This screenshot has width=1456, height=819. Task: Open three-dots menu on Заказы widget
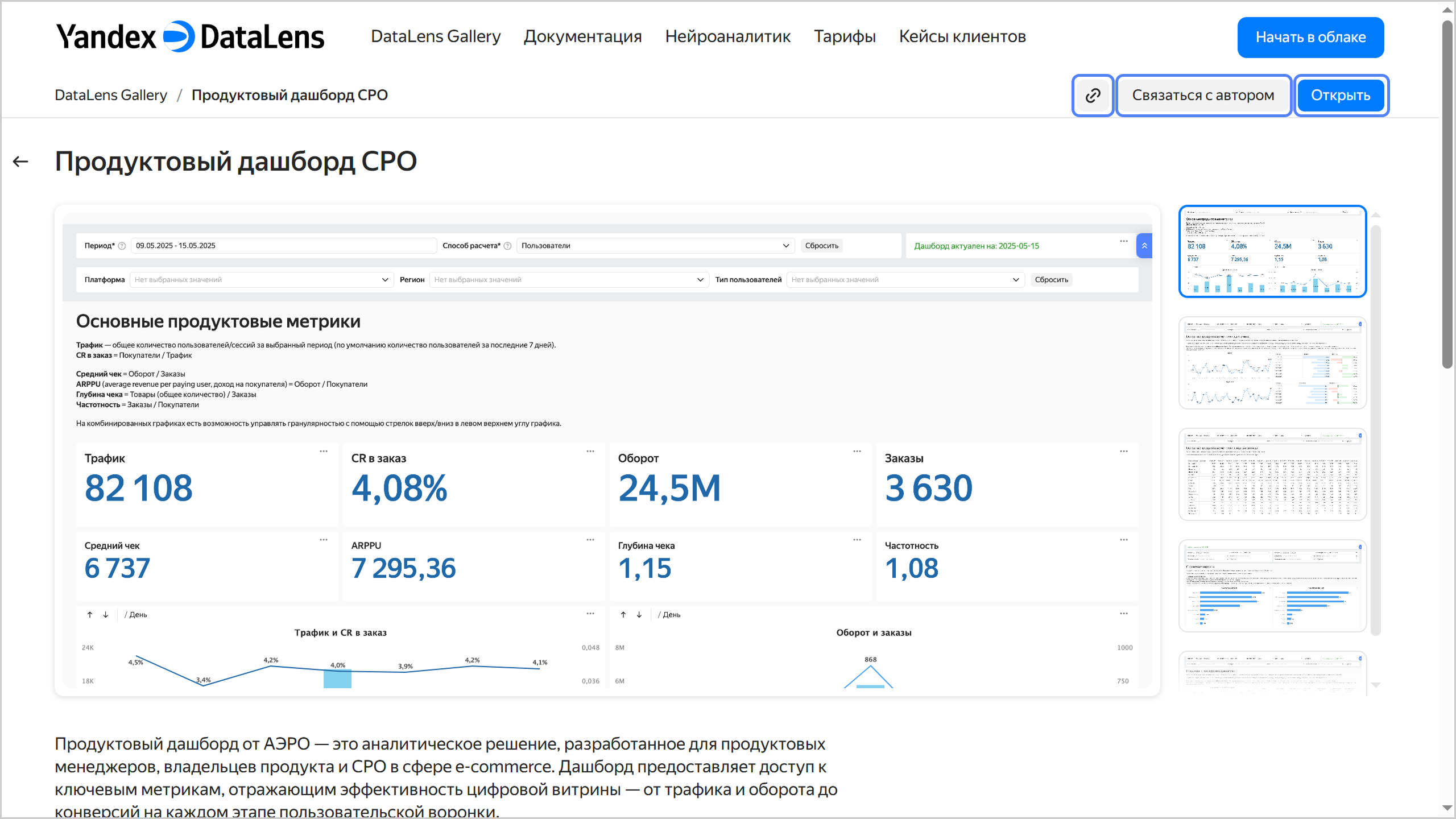point(1124,452)
